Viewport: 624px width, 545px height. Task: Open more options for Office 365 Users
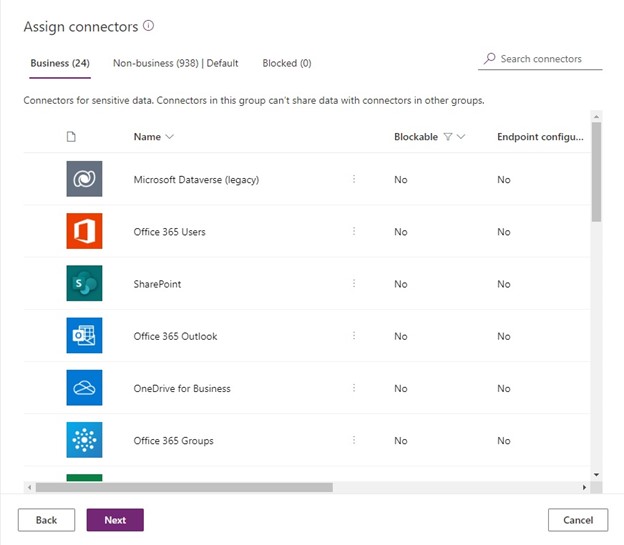(353, 232)
